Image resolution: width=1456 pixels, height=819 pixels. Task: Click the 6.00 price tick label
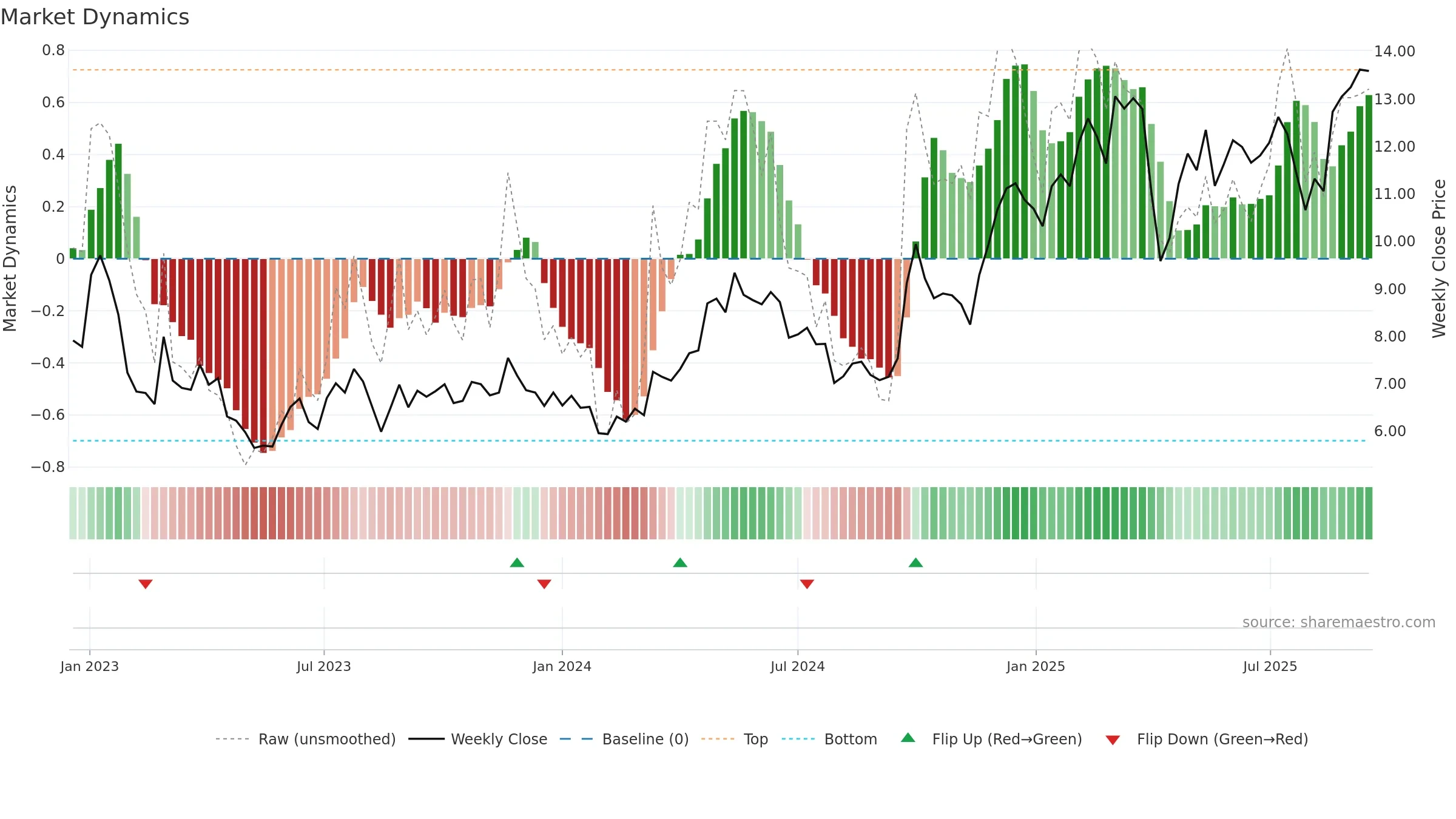[1390, 431]
